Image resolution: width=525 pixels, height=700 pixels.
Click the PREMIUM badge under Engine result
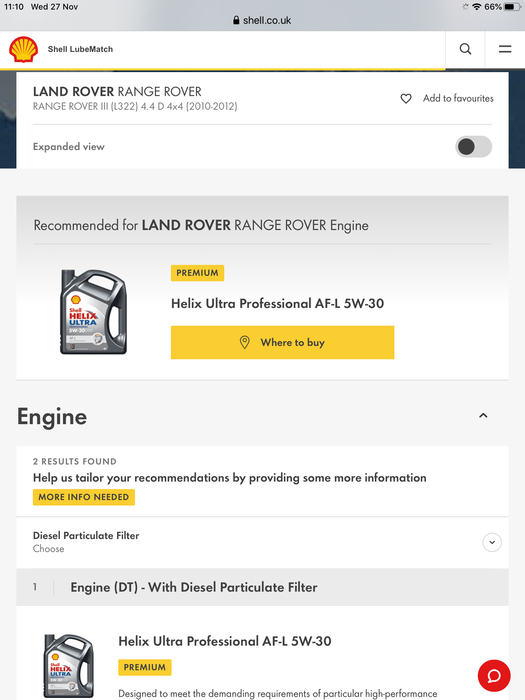[x=145, y=667]
